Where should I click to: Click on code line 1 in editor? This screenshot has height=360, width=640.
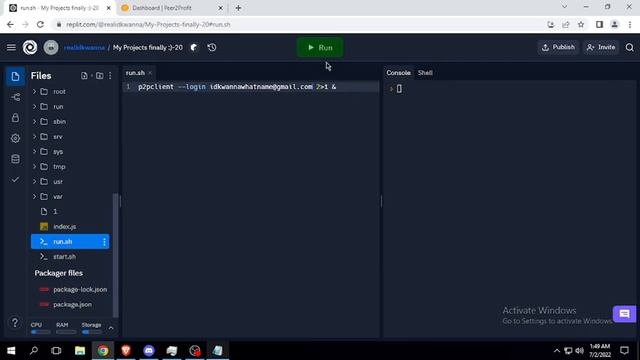point(251,87)
